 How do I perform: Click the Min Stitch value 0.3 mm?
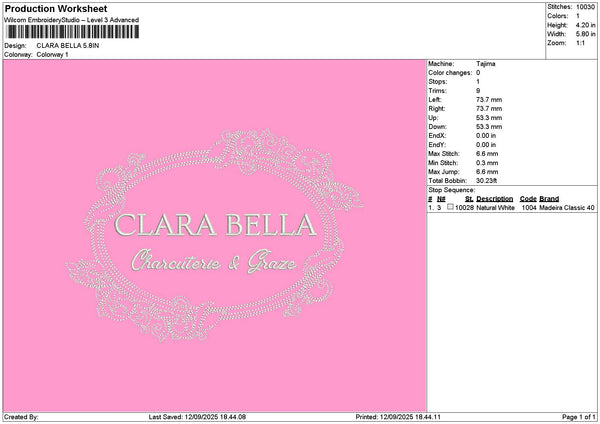(x=487, y=163)
